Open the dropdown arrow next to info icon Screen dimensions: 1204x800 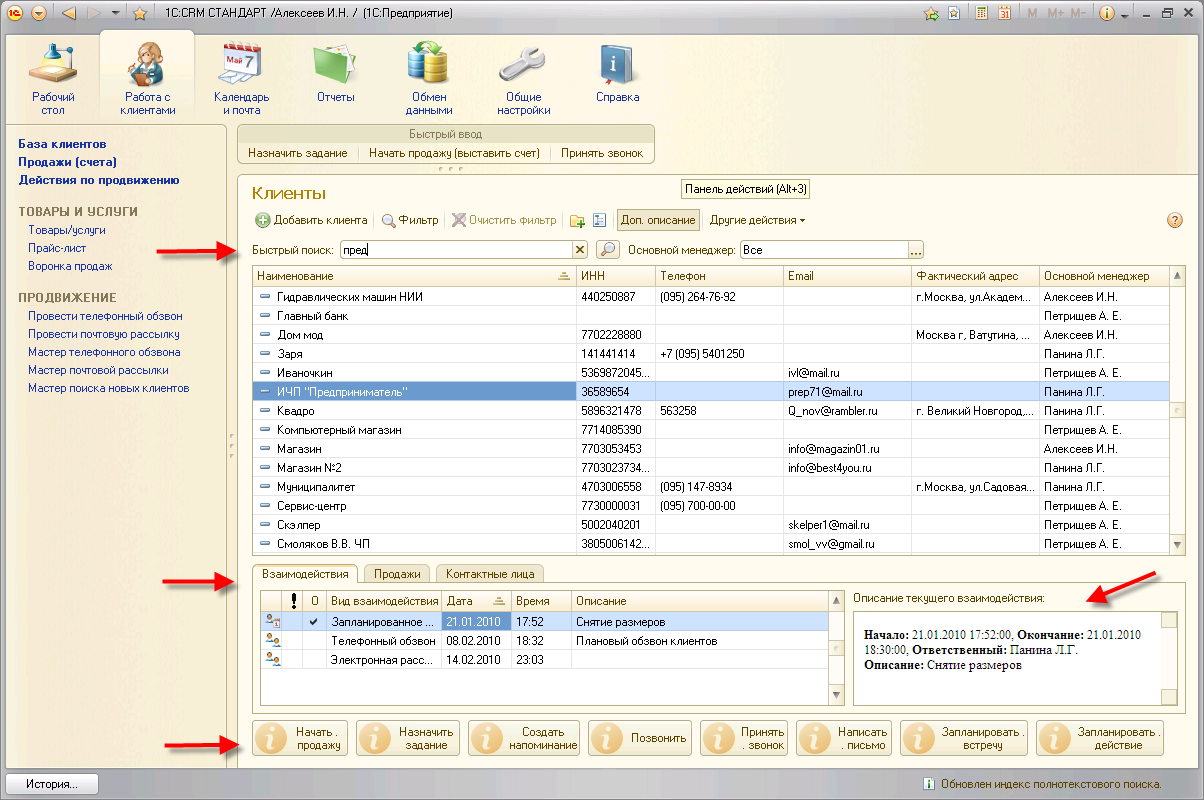pyautogui.click(x=1125, y=15)
